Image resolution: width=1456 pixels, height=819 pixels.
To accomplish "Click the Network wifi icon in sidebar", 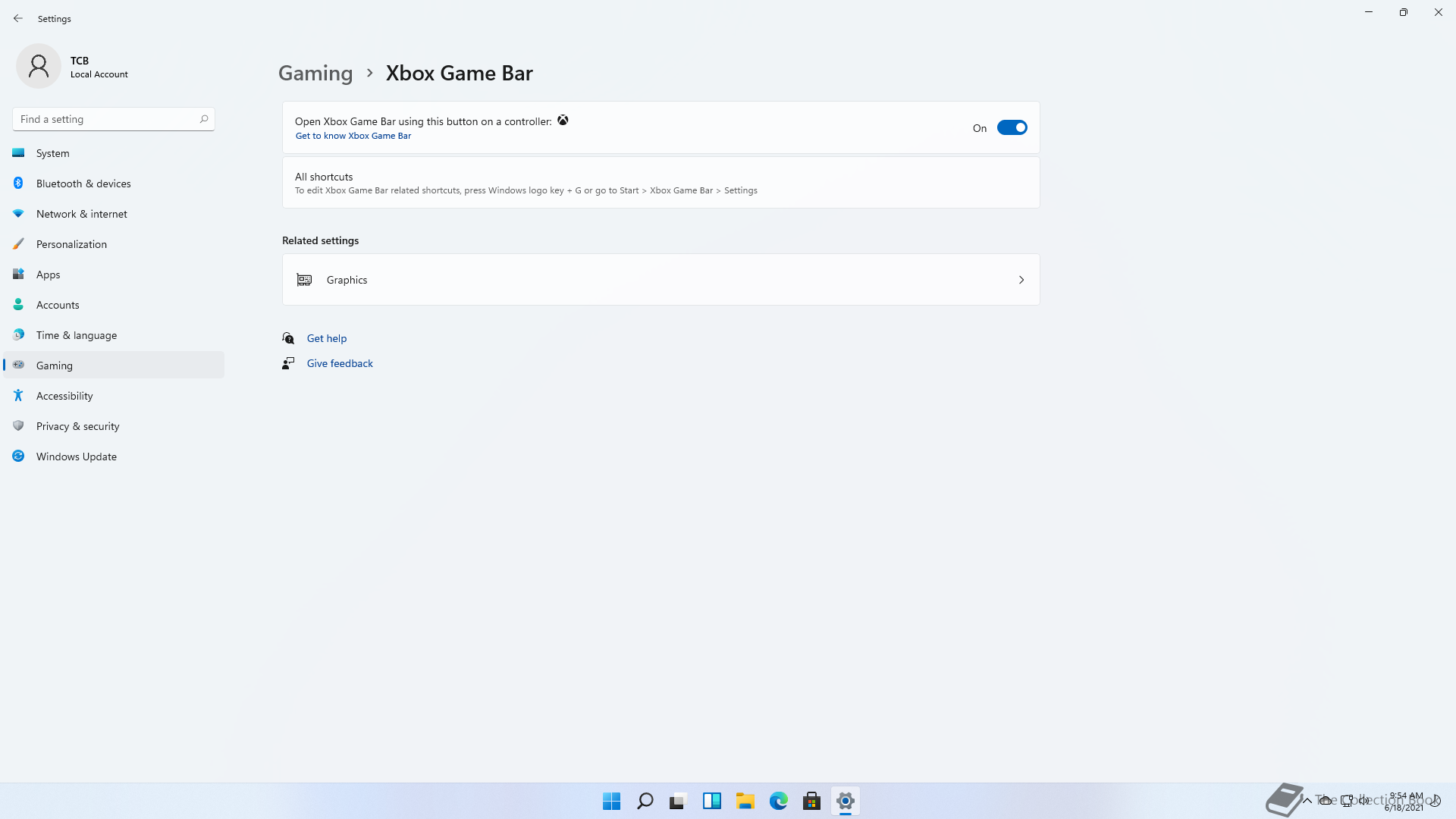I will click(18, 214).
